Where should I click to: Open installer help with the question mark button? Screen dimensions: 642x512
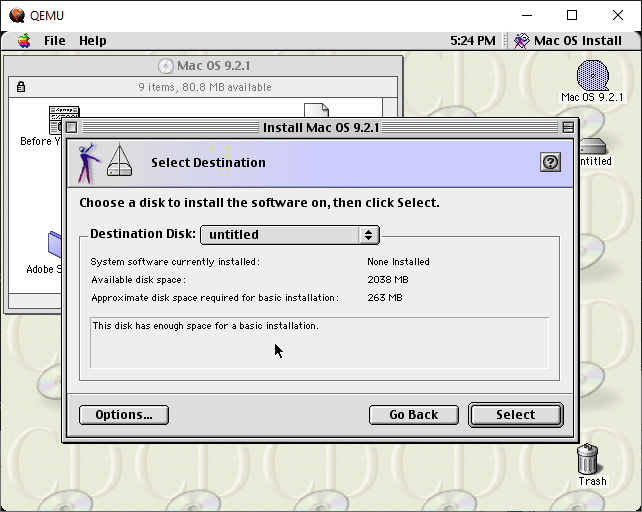[550, 162]
